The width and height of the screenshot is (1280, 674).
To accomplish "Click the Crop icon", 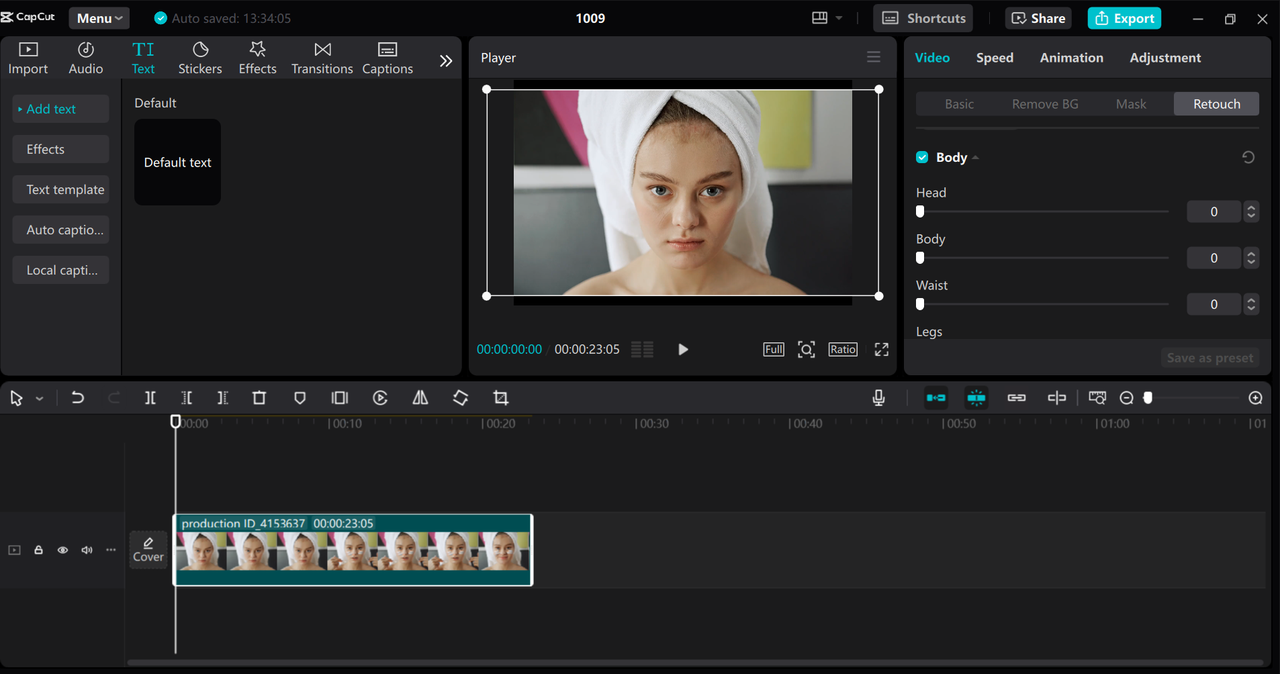I will pyautogui.click(x=501, y=398).
